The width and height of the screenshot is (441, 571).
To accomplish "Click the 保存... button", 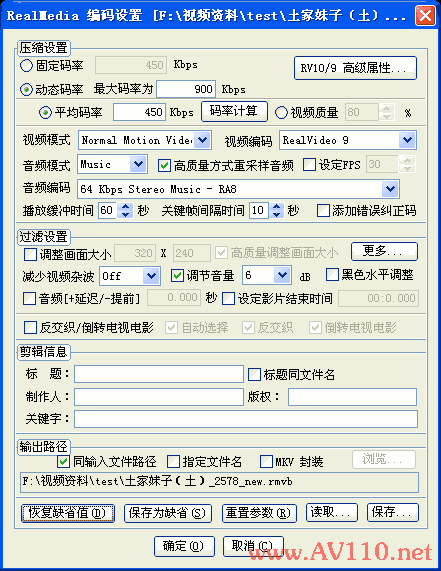I will [x=393, y=512].
